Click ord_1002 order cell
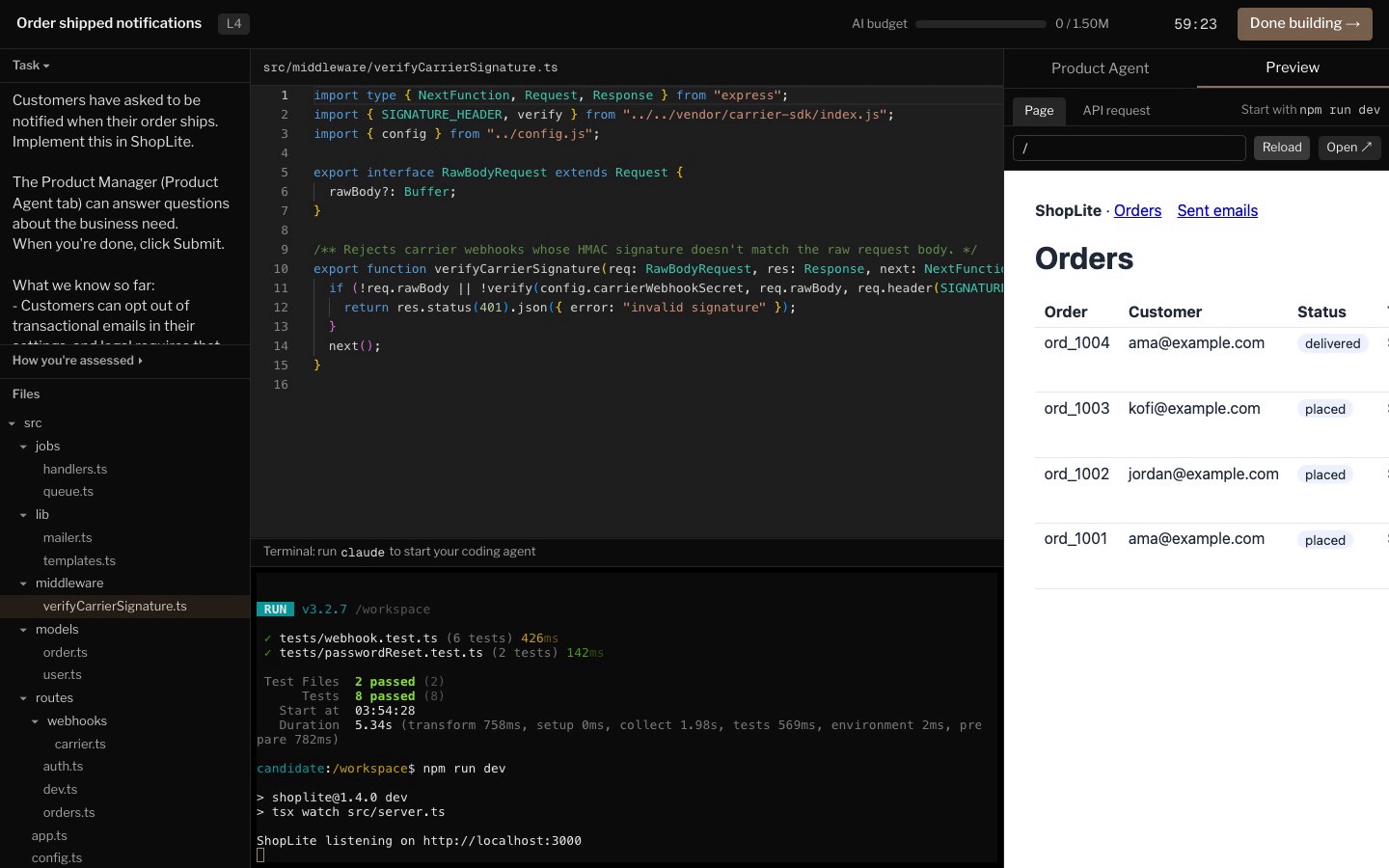 pyautogui.click(x=1076, y=475)
